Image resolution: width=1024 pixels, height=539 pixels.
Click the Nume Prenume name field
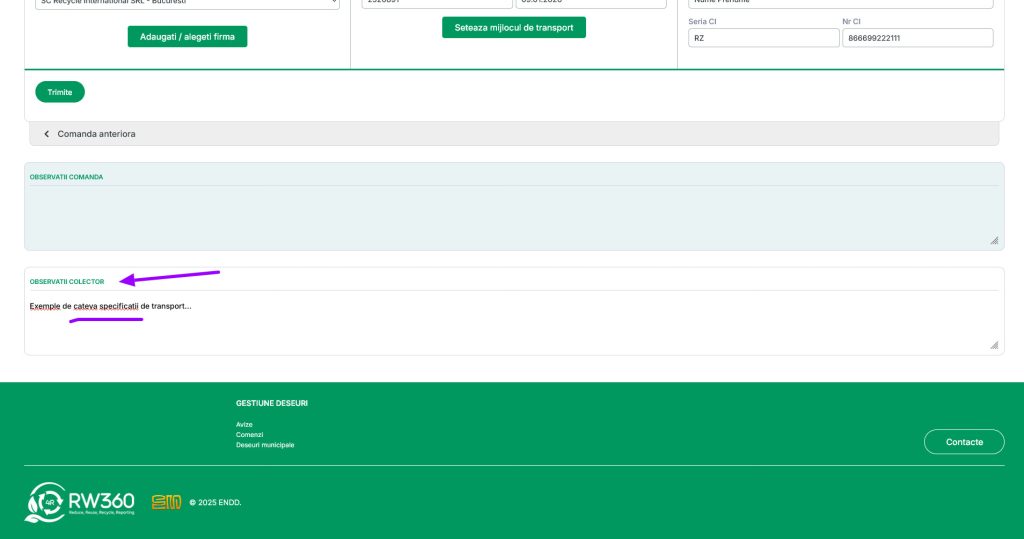point(840,3)
